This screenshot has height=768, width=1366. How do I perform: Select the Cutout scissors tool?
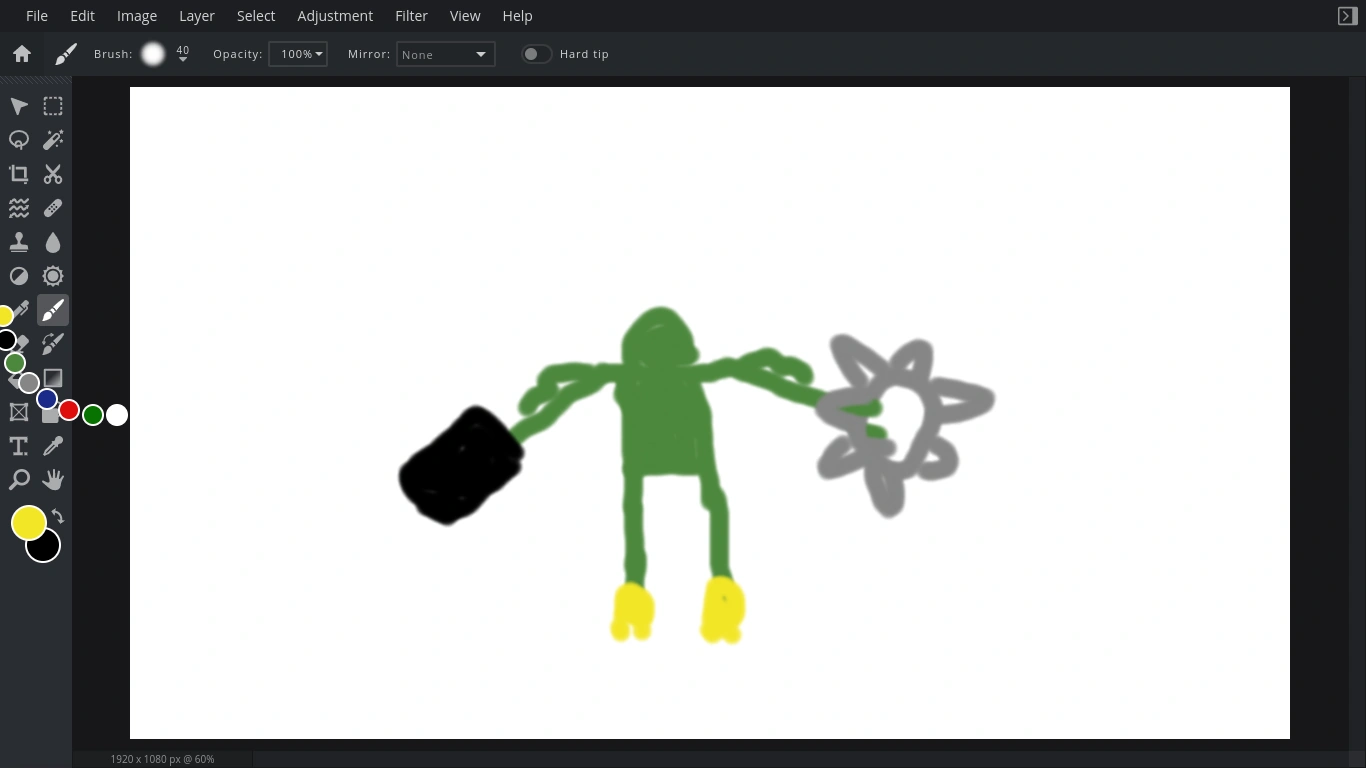pyautogui.click(x=53, y=174)
